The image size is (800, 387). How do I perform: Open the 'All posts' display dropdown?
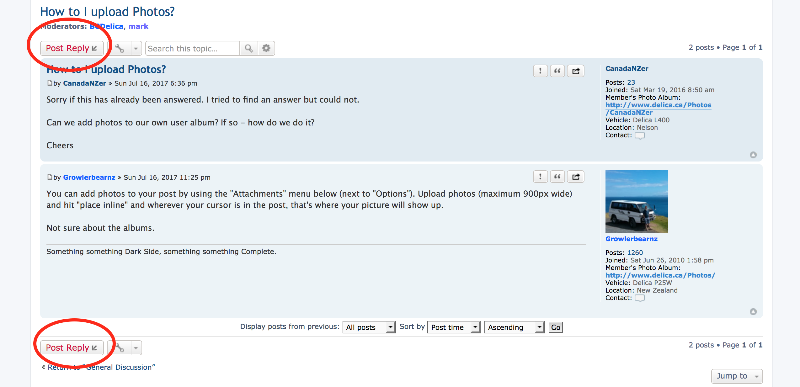[368, 327]
